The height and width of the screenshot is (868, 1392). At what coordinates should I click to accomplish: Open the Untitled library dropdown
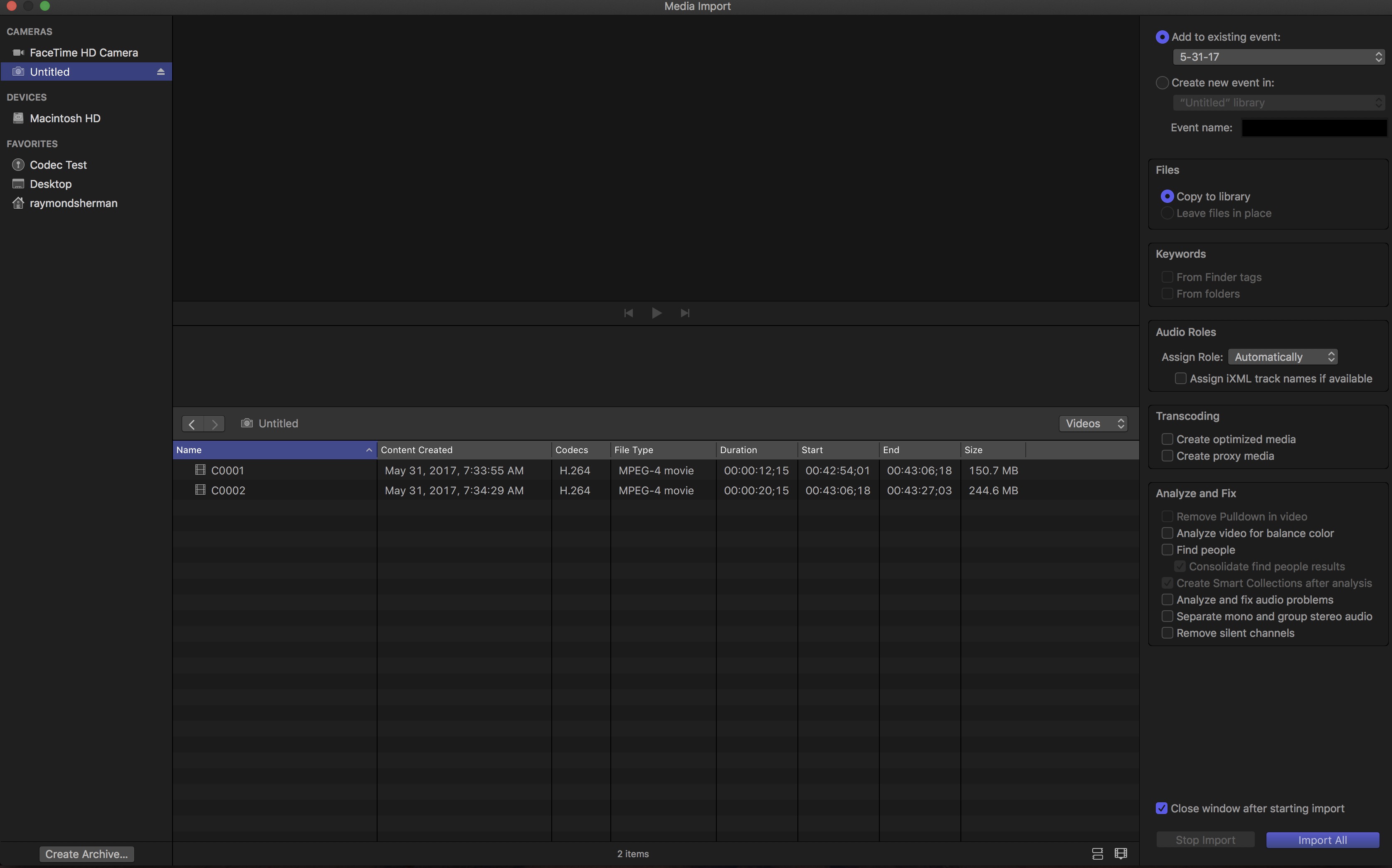(1279, 103)
